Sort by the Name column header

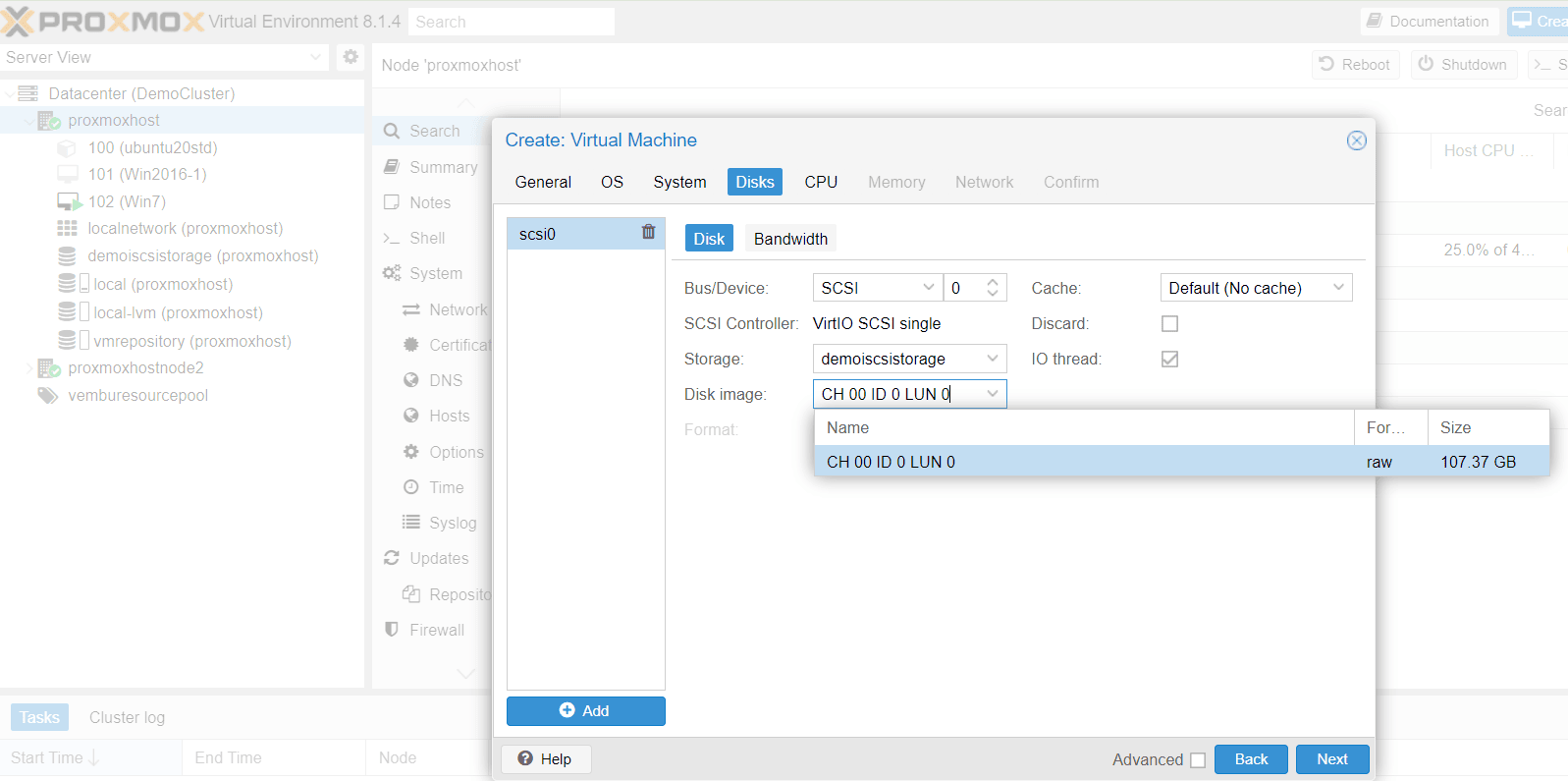1084,428
